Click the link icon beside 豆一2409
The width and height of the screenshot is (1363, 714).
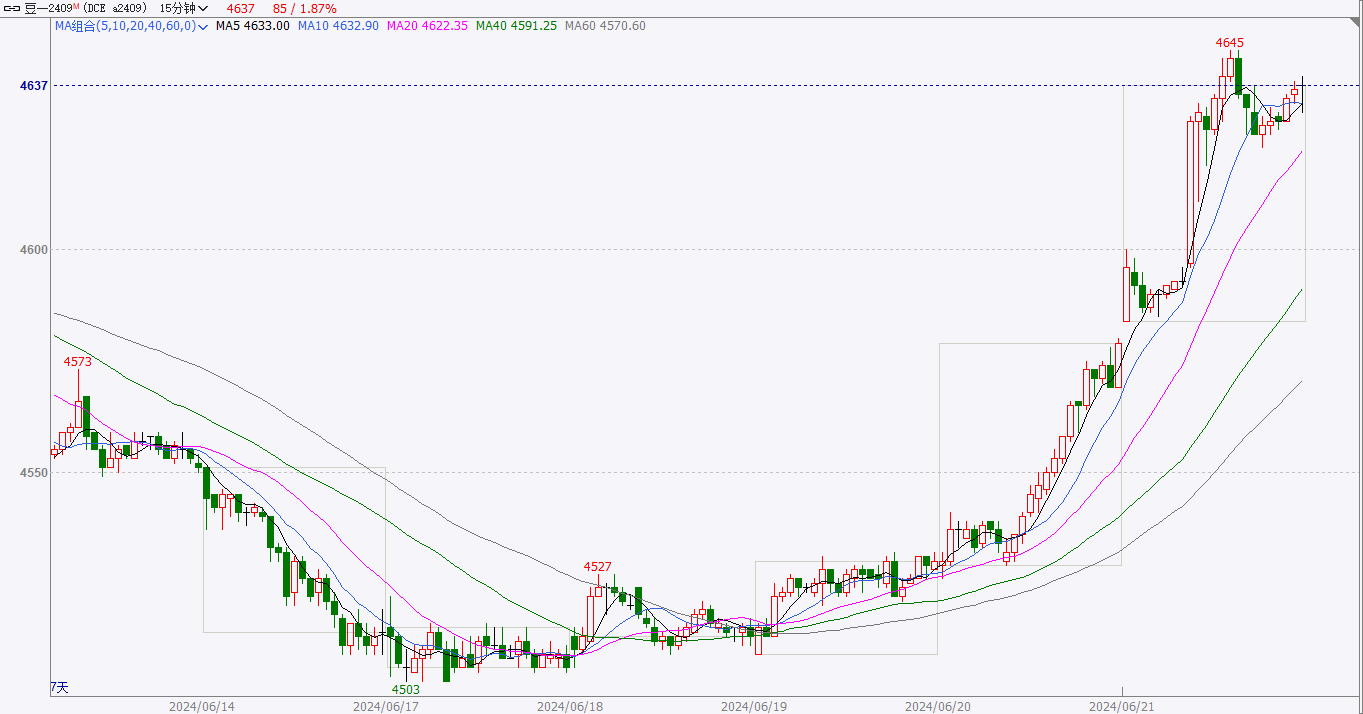pyautogui.click(x=12, y=8)
